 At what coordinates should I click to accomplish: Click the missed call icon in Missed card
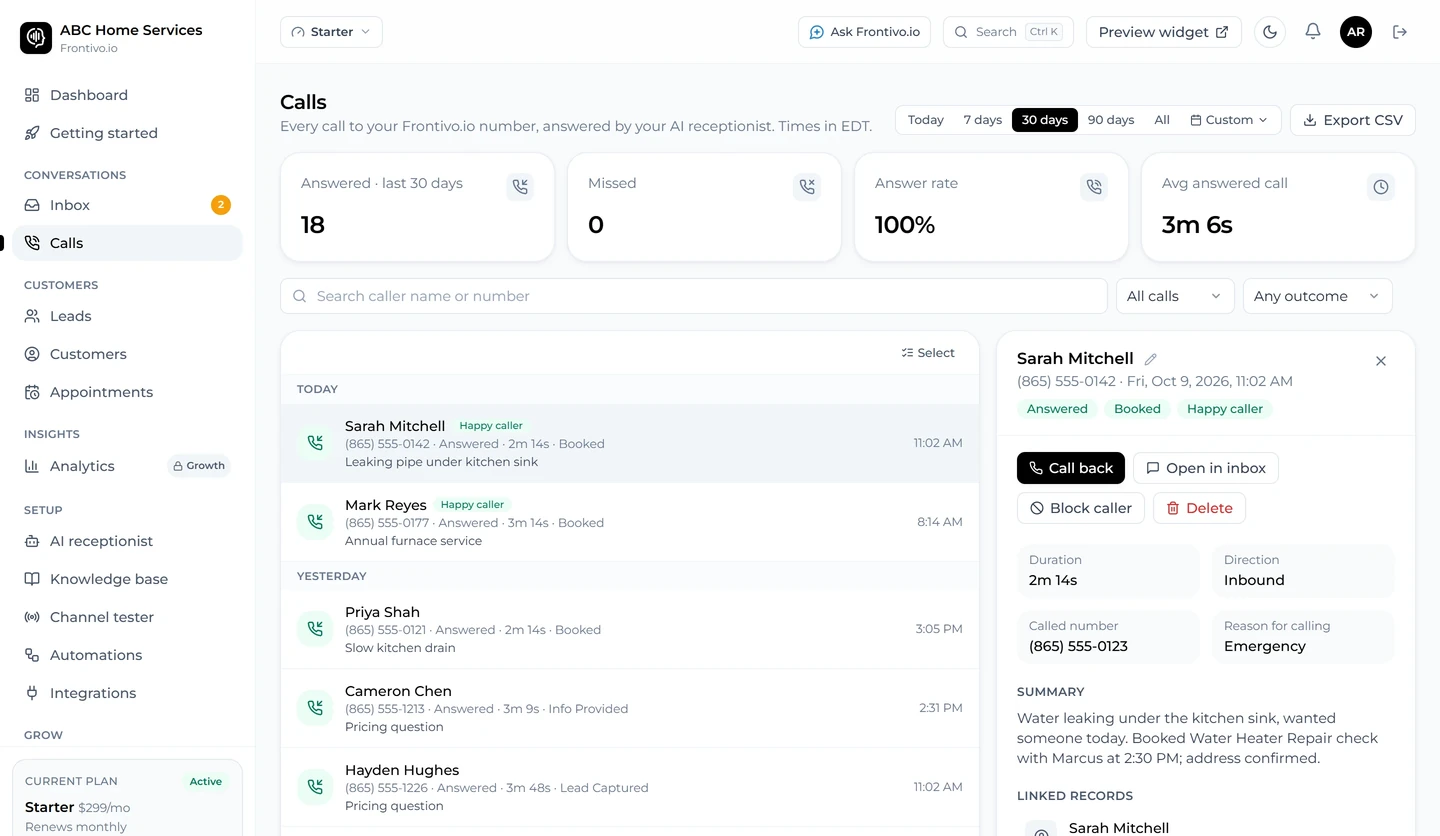click(807, 187)
